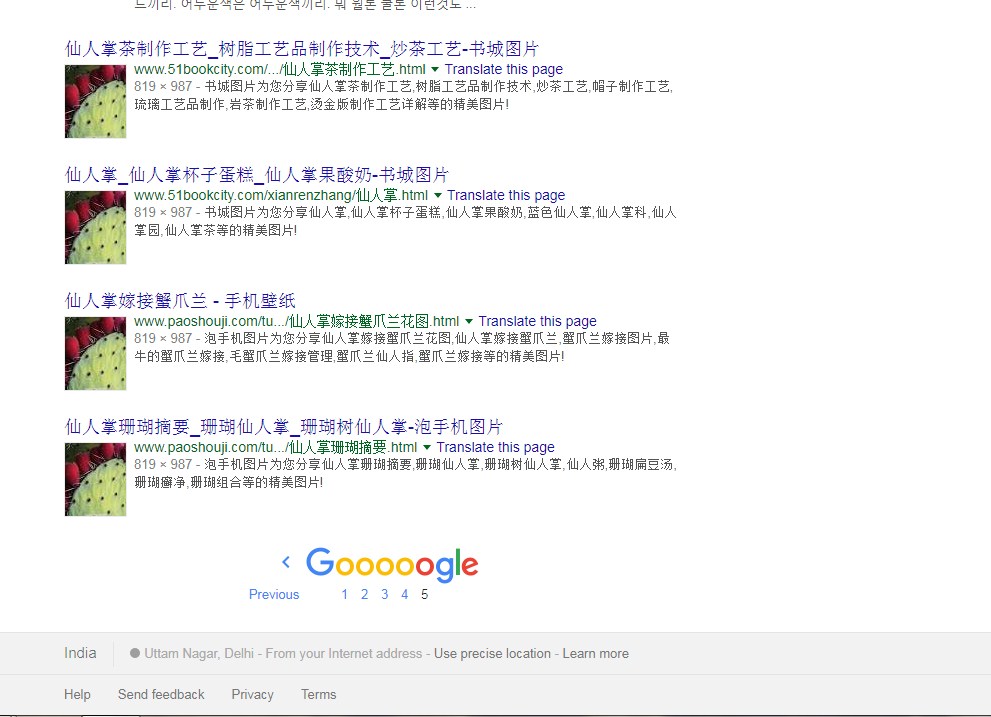Open the 仙人掌珊瑚摘要 result title link
This screenshot has height=717, width=991.
tap(283, 426)
